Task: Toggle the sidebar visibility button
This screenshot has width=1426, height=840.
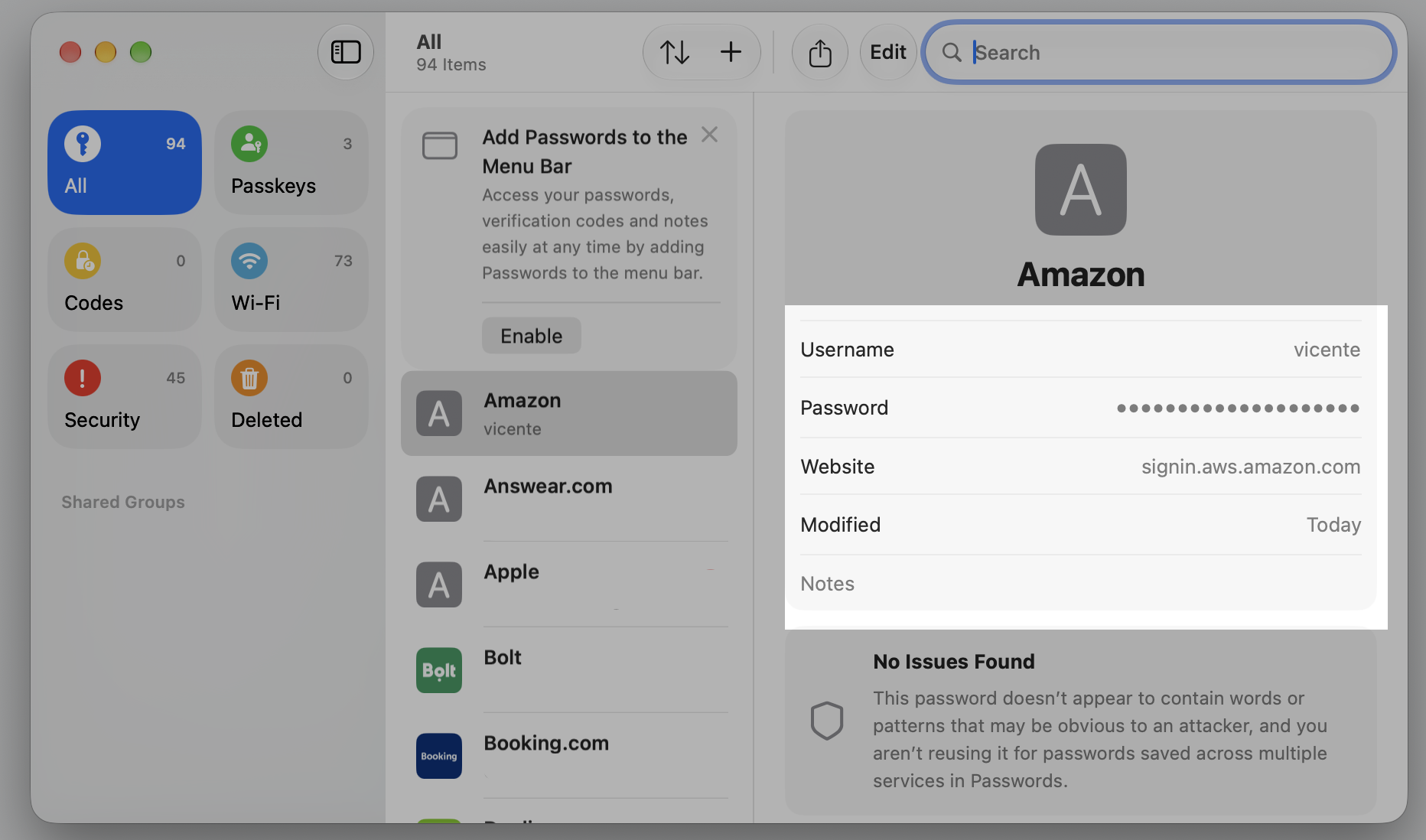Action: coord(346,52)
